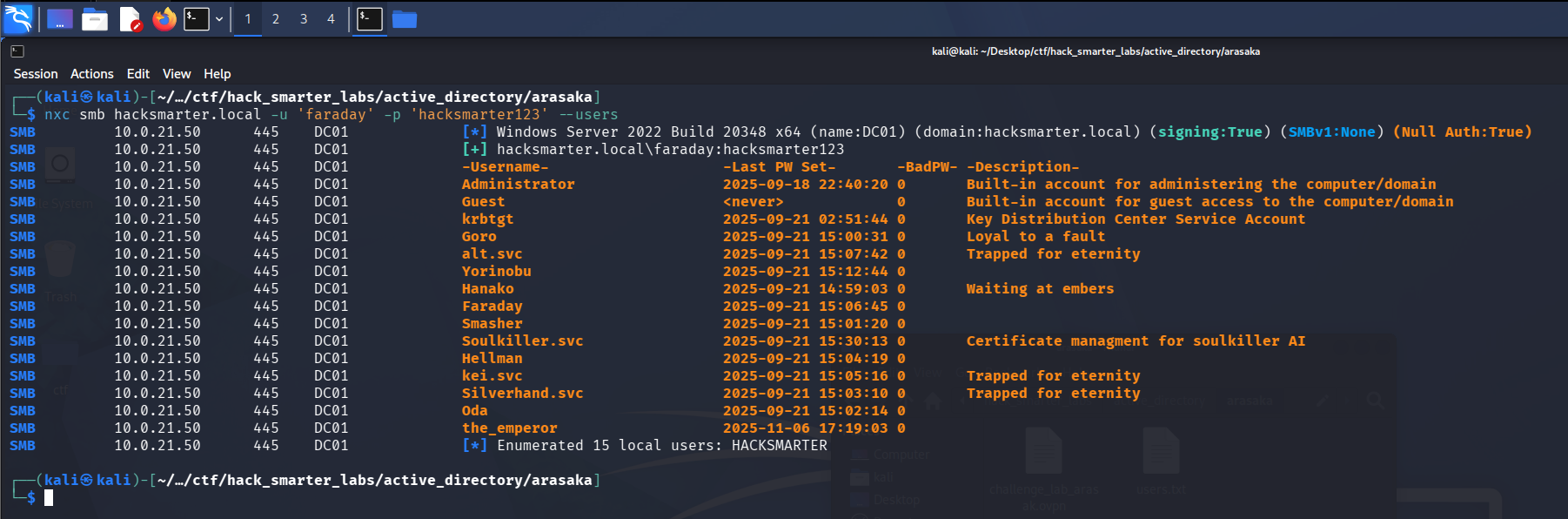Click 'Enumerated 15 local users: HACKSMARTER' line
This screenshot has height=519, width=1568.
[661, 445]
